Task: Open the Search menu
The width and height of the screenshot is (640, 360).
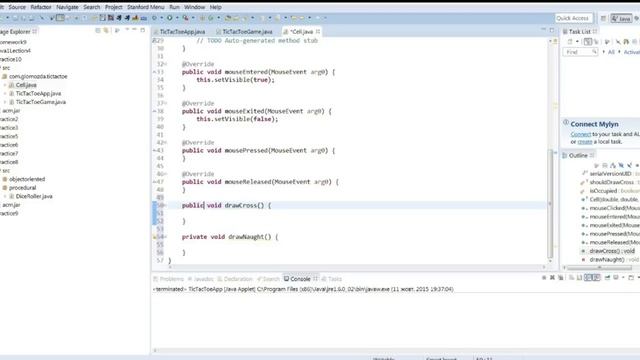Action: (91, 7)
